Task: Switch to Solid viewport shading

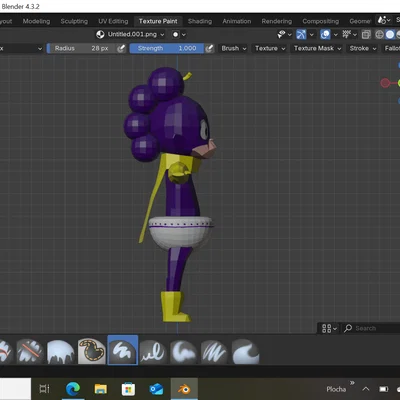Action: point(390,34)
